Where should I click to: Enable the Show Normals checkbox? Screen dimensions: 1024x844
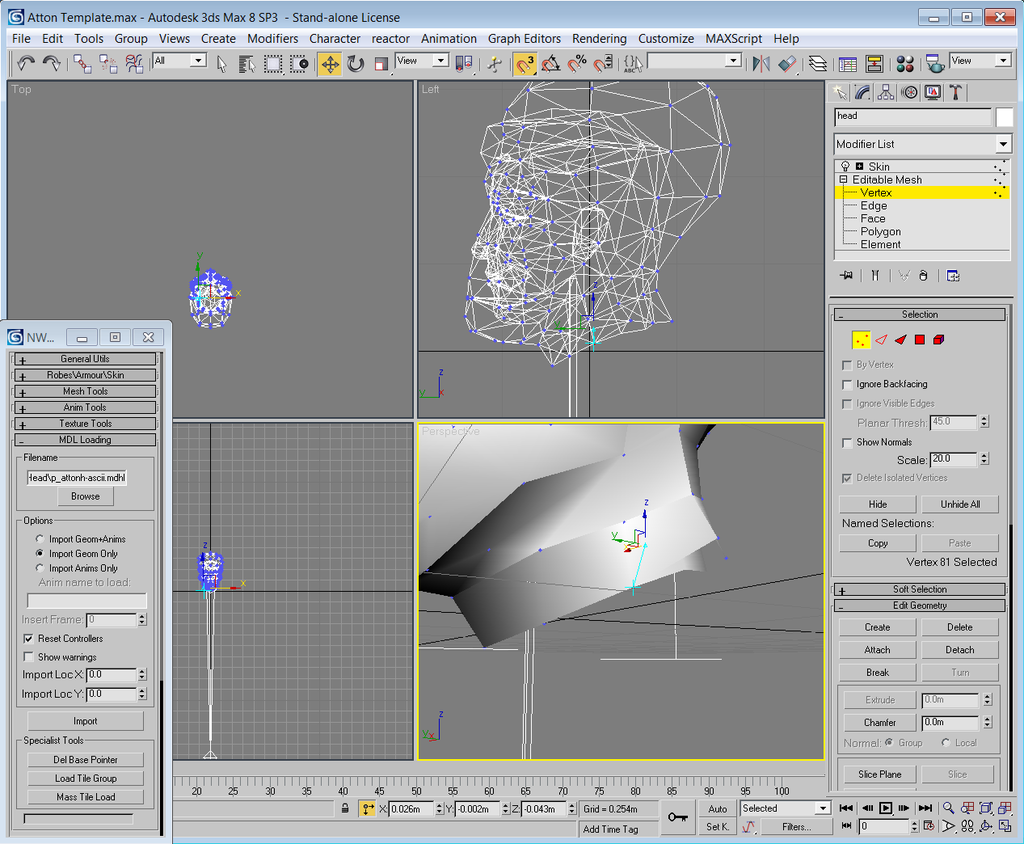[x=847, y=443]
